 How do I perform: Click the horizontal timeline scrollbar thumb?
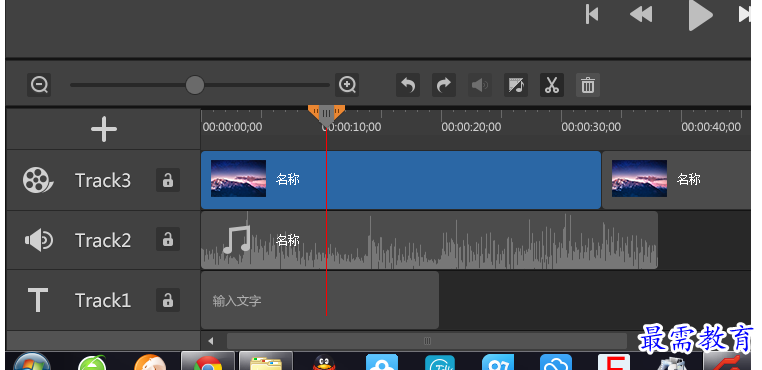(x=427, y=341)
